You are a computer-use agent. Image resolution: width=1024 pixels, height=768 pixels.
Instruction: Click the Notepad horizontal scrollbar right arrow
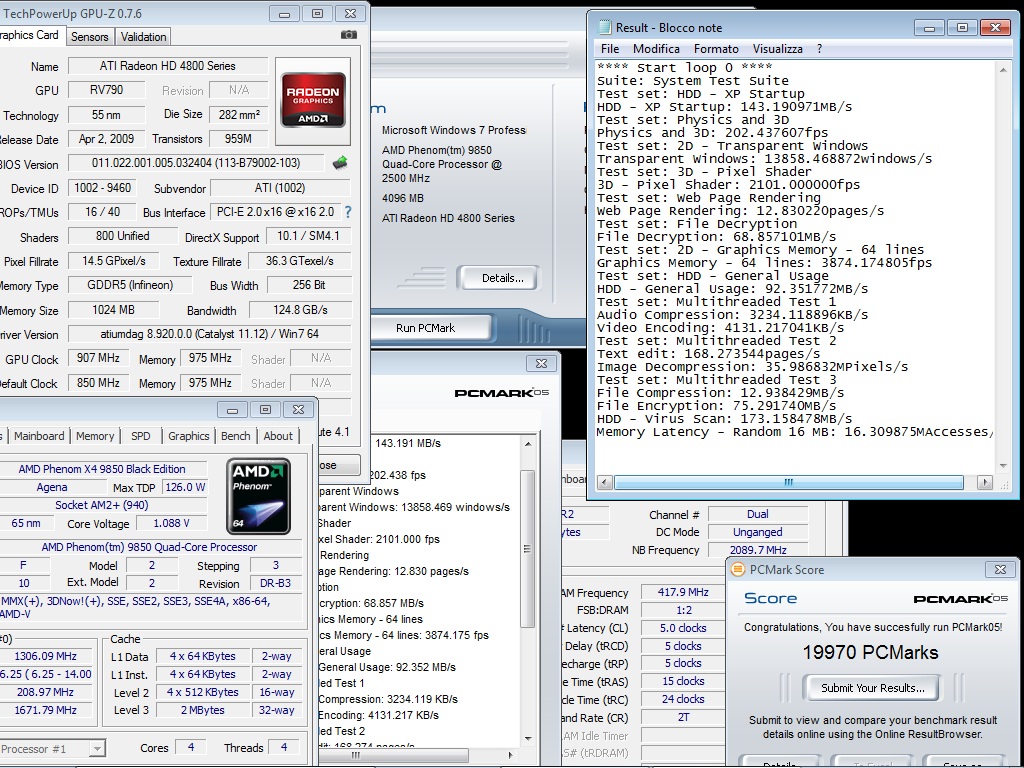[985, 483]
